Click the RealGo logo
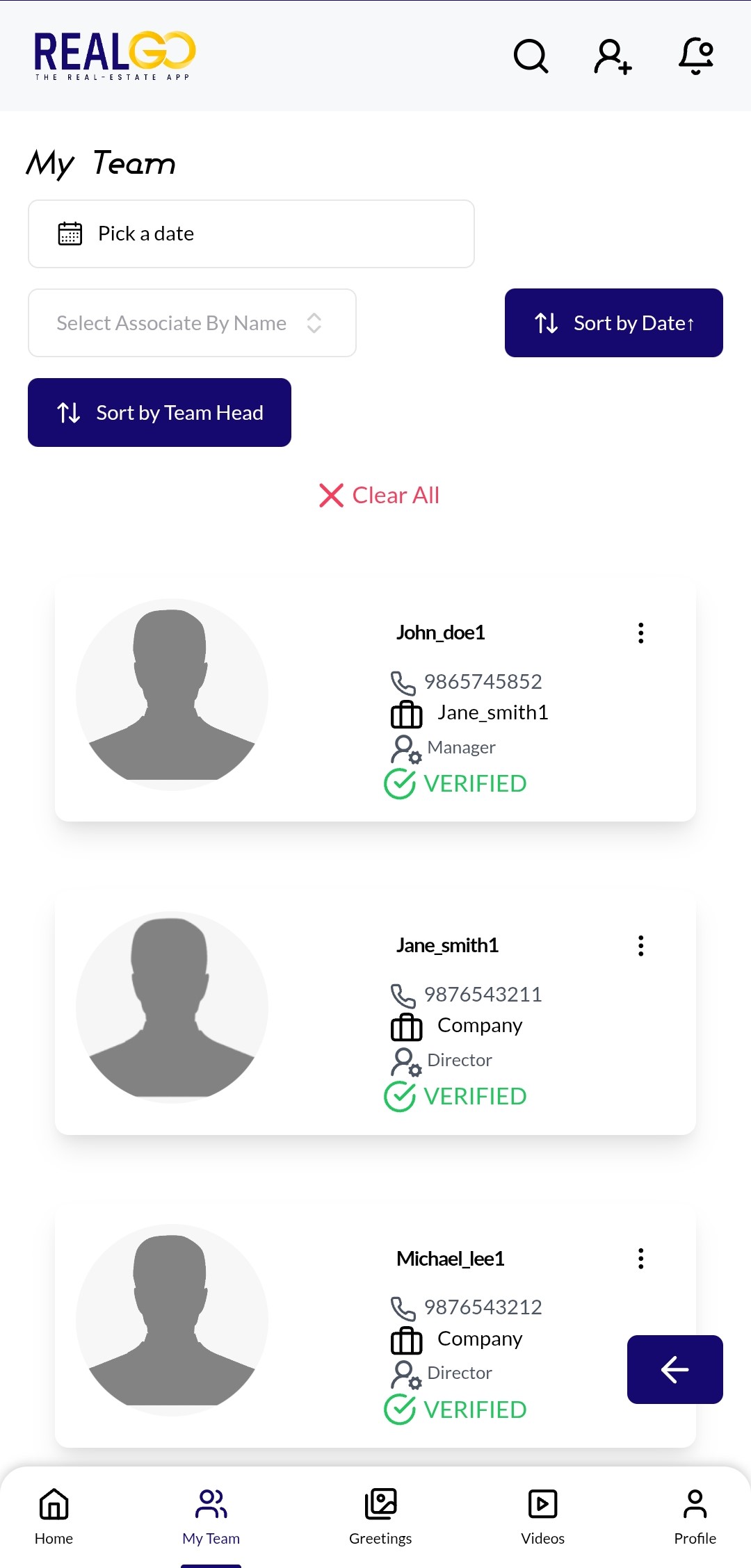The width and height of the screenshot is (751, 1568). point(115,56)
